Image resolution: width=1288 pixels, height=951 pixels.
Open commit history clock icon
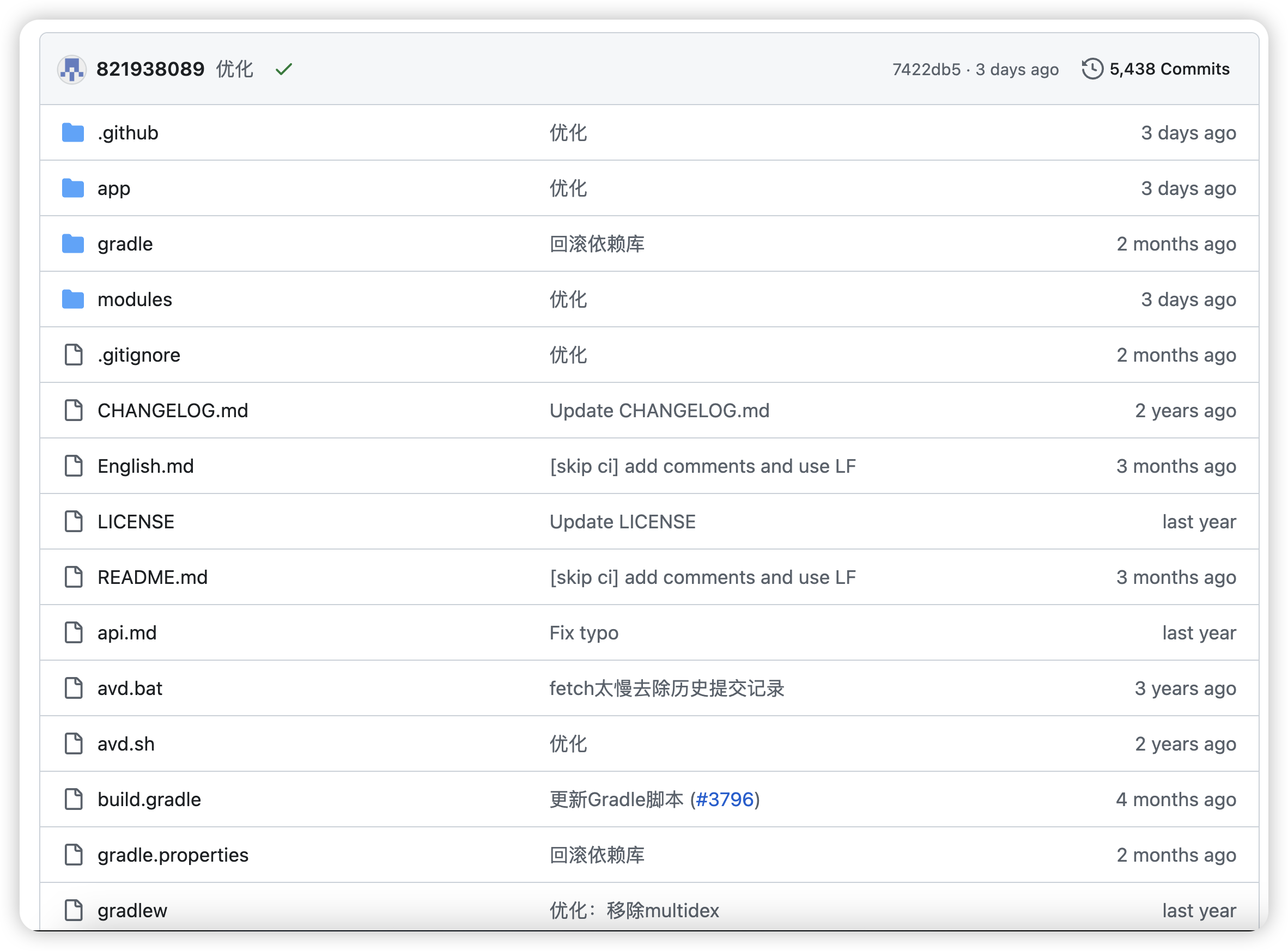click(x=1092, y=69)
